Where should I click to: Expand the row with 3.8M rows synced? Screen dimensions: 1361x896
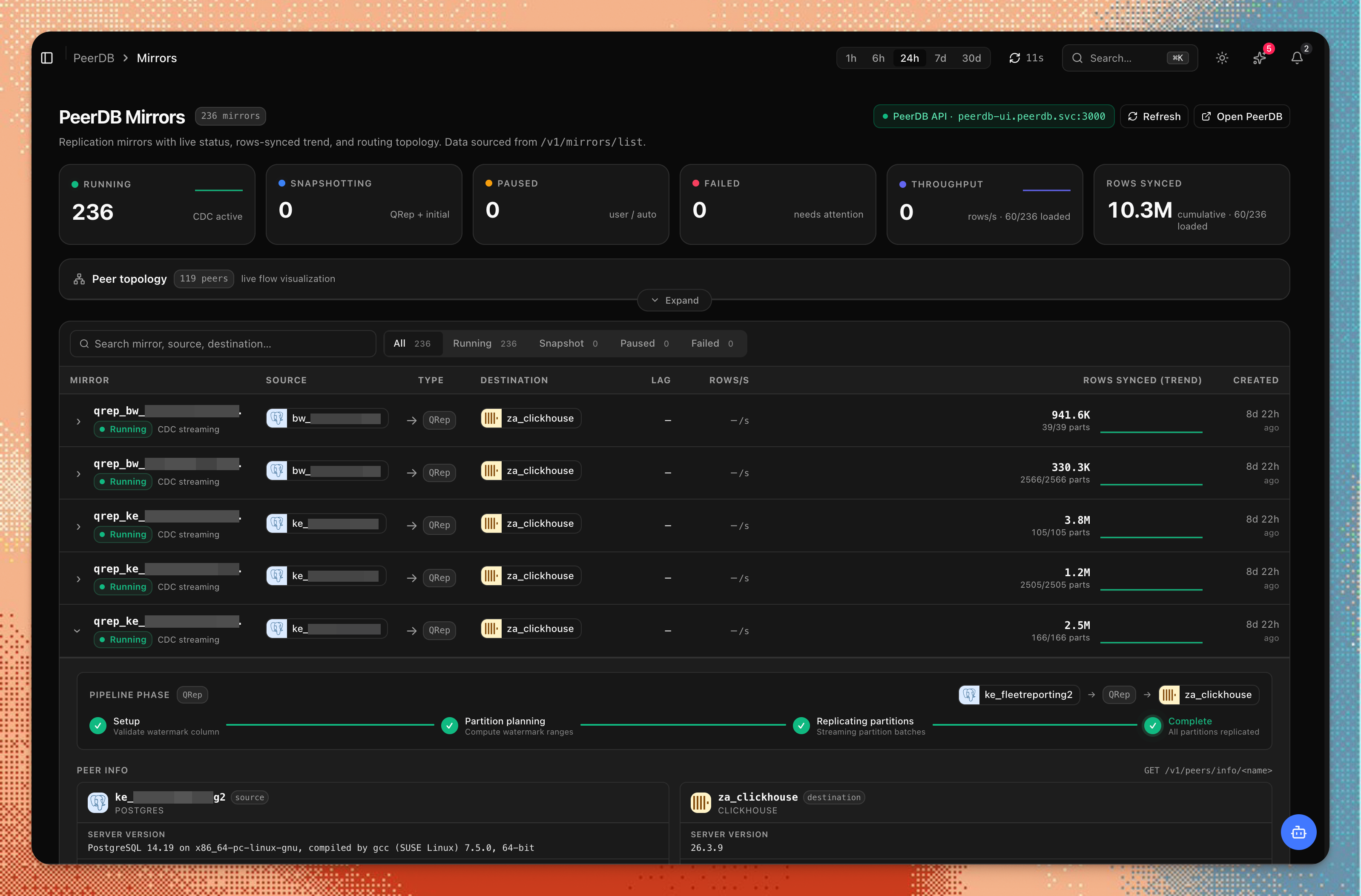coord(78,527)
